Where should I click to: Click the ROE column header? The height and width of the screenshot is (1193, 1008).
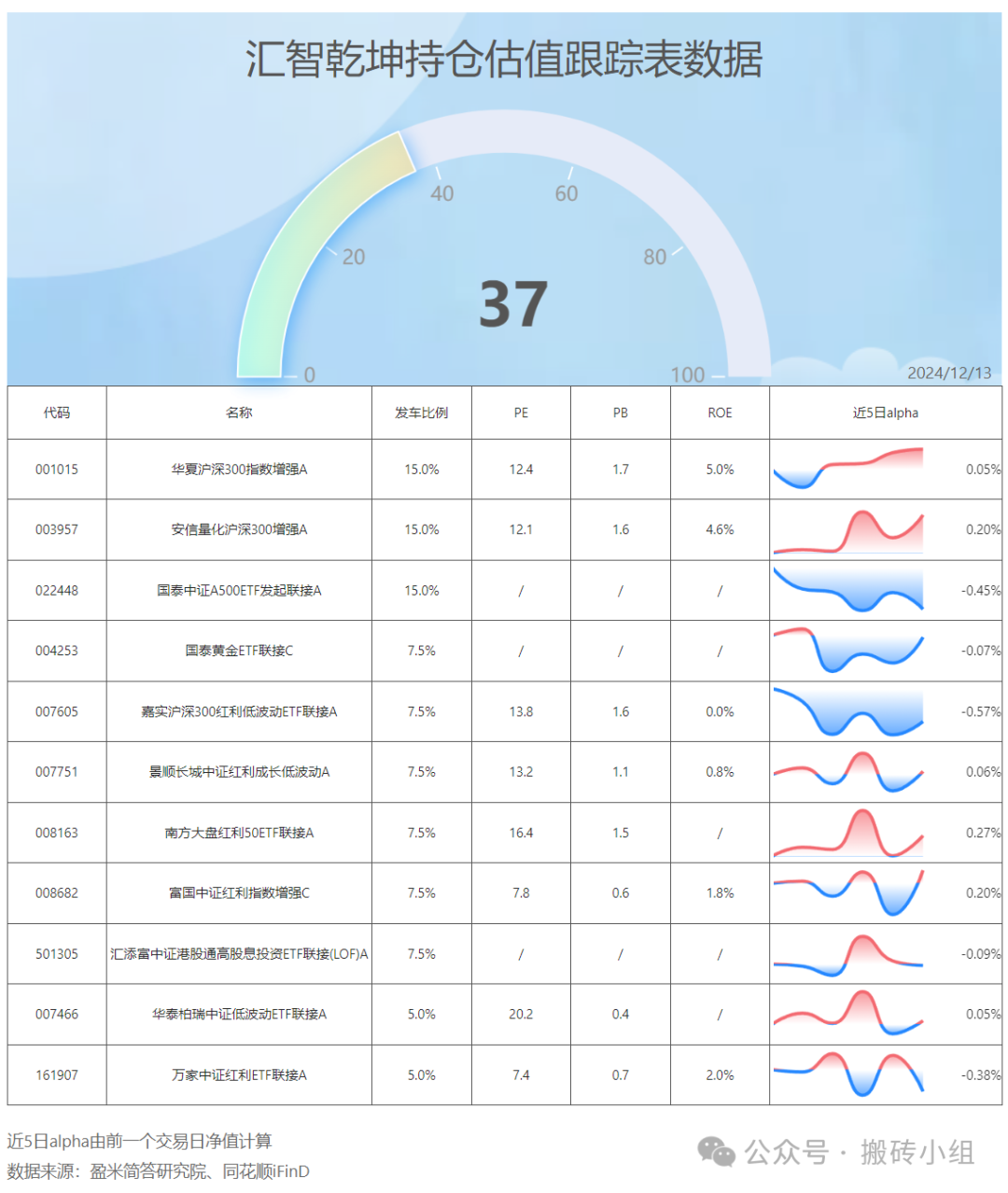tap(720, 413)
